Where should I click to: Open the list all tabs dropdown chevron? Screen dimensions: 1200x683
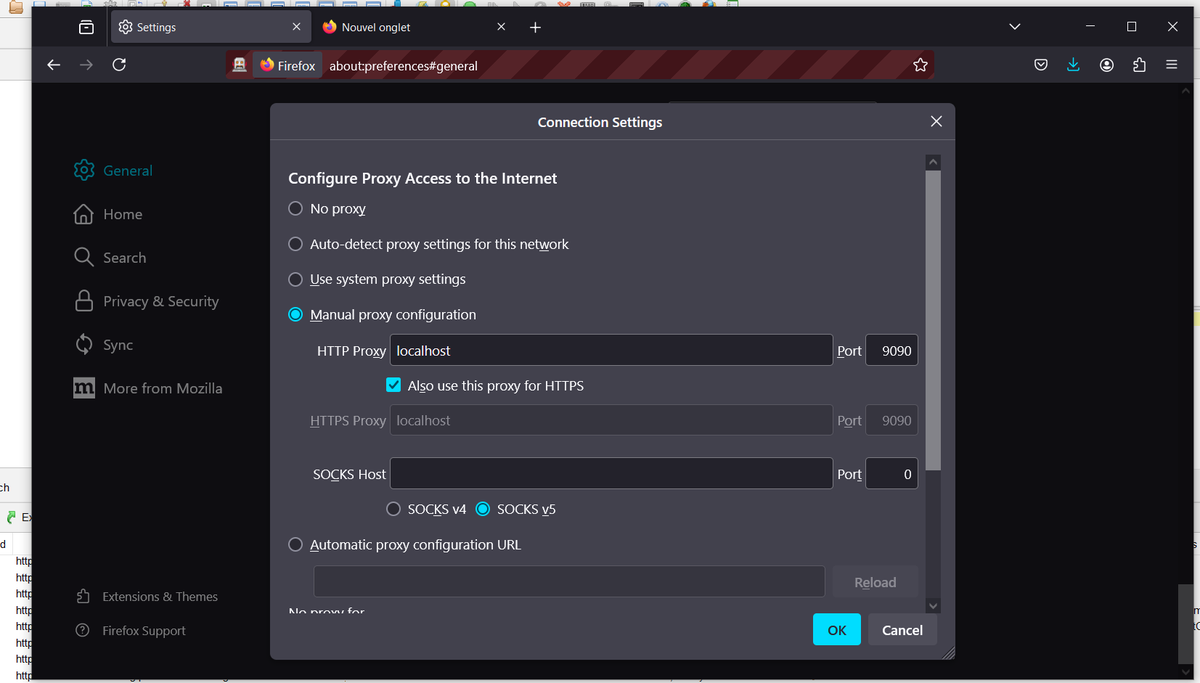coord(1015,27)
